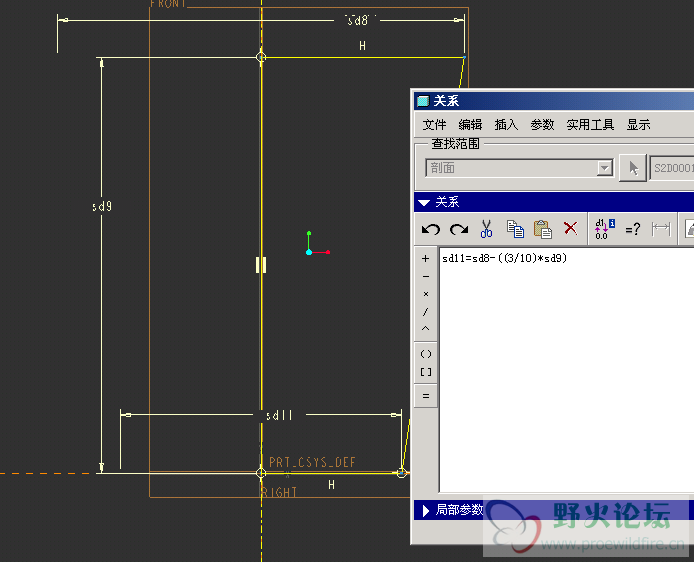Click the H constraint on bottom line
Screen dimensions: 694x562
tap(332, 485)
